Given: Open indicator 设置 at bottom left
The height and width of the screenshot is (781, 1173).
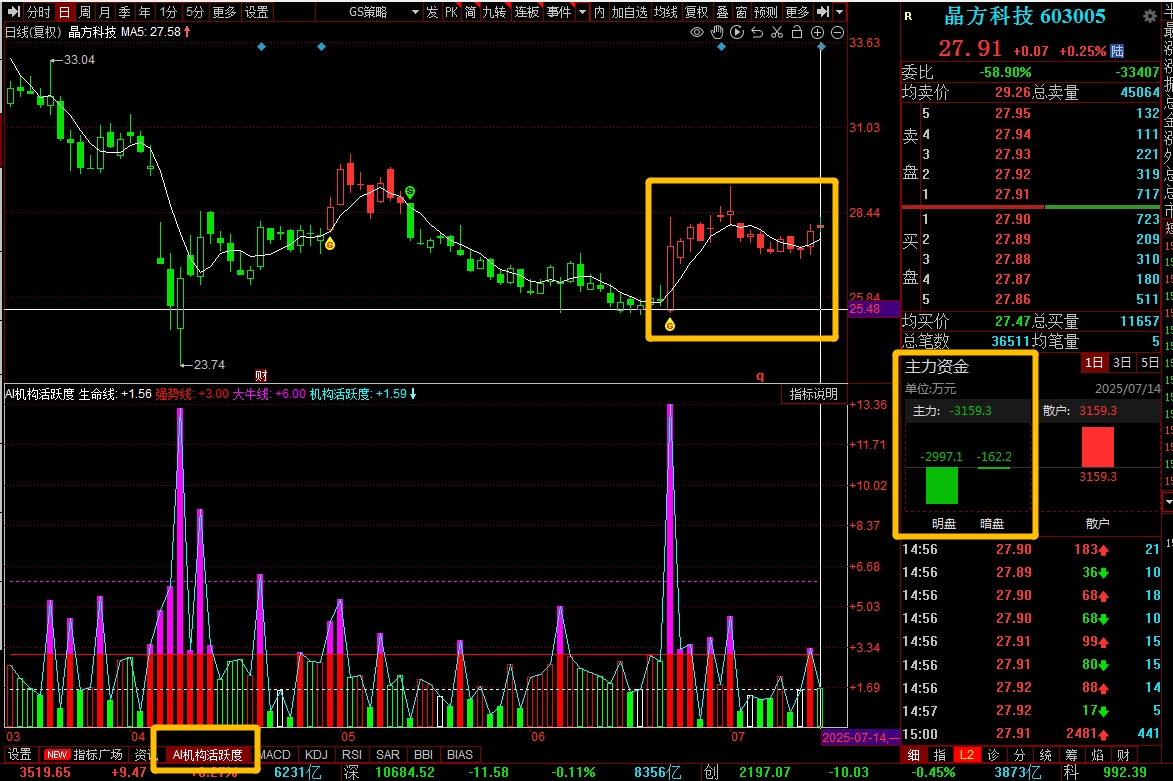Looking at the screenshot, I should pyautogui.click(x=19, y=755).
